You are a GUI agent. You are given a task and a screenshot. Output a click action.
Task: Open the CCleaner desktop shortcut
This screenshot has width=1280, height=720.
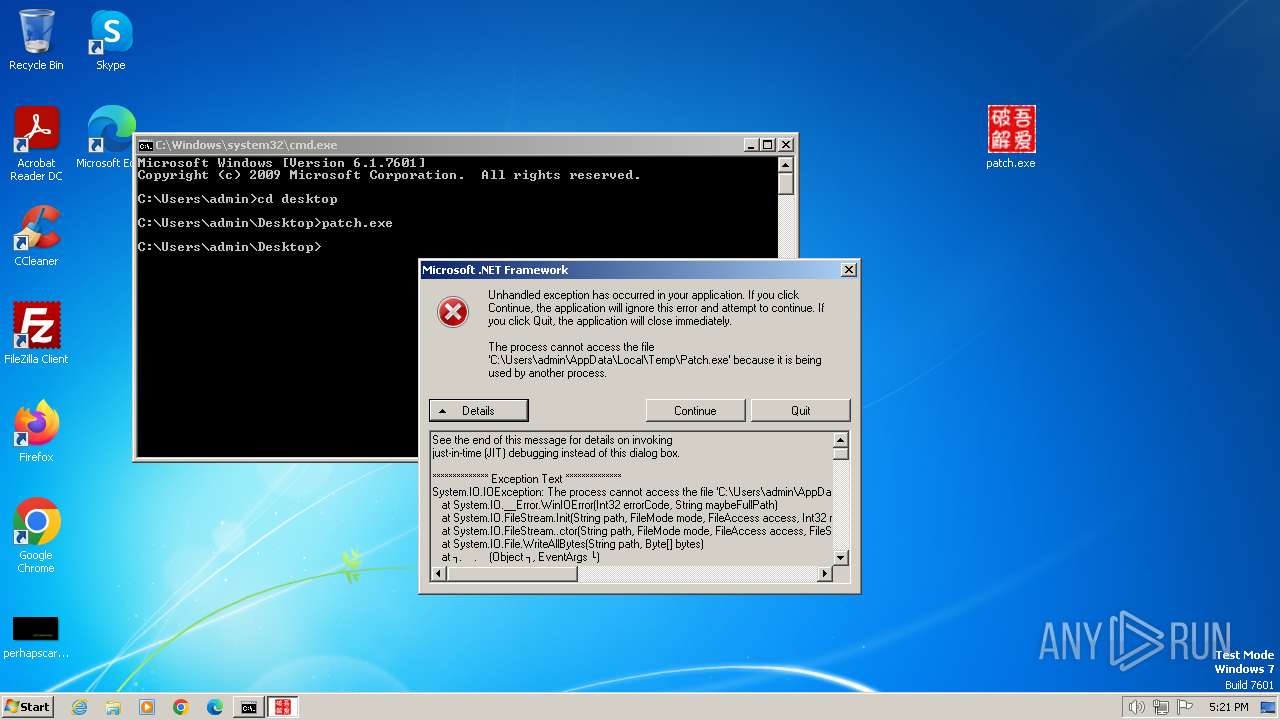click(x=36, y=236)
